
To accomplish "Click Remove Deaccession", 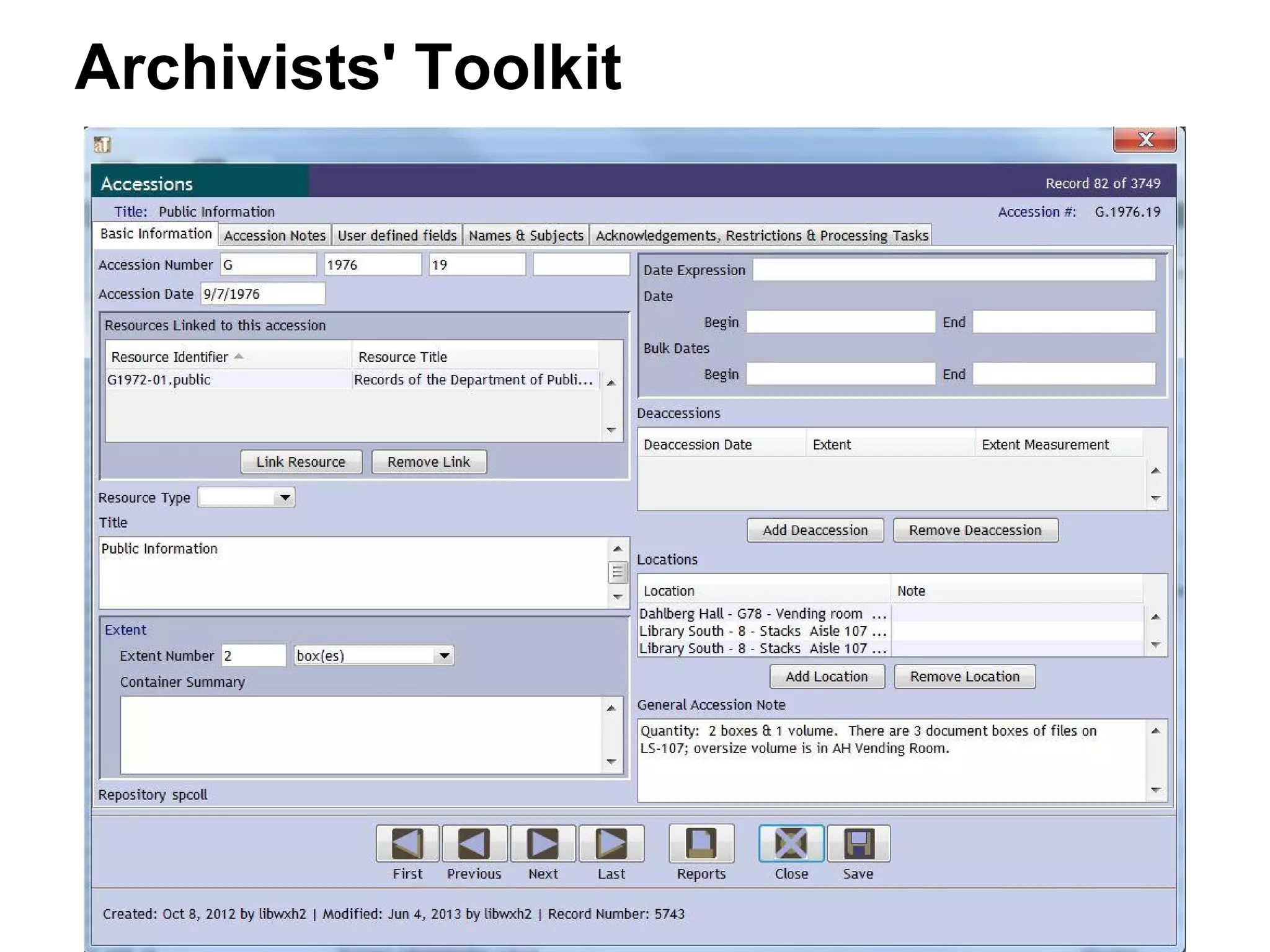I will click(x=975, y=530).
